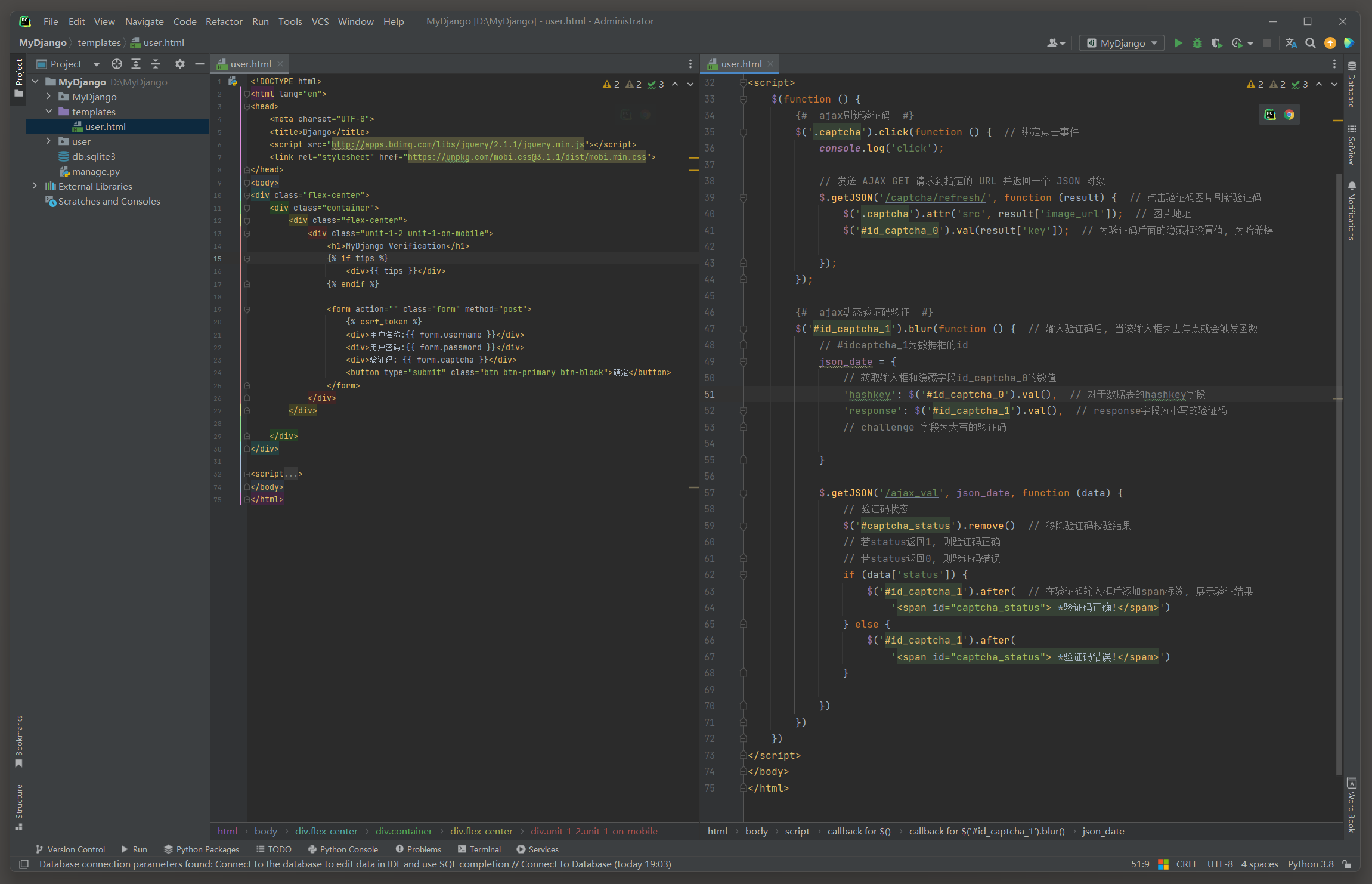Open the Terminal tab
The width and height of the screenshot is (1372, 884).
tap(479, 849)
